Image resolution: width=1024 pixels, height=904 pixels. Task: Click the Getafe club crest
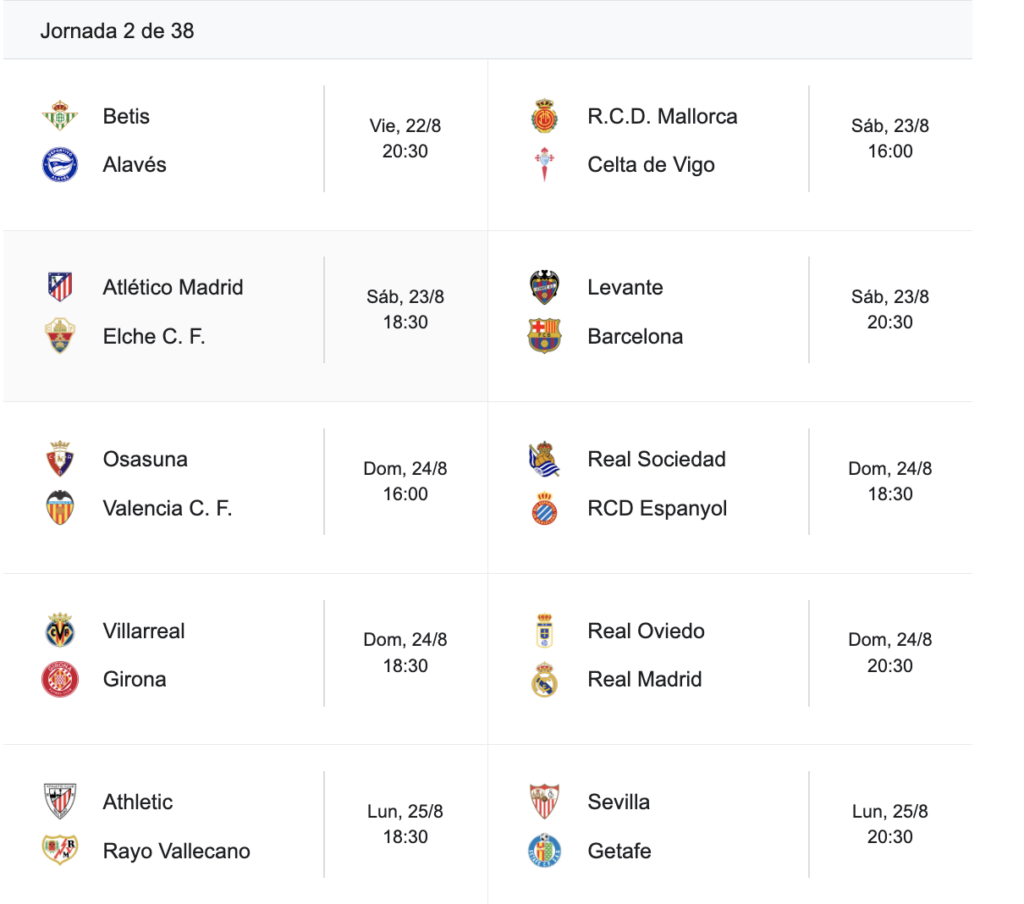(545, 850)
